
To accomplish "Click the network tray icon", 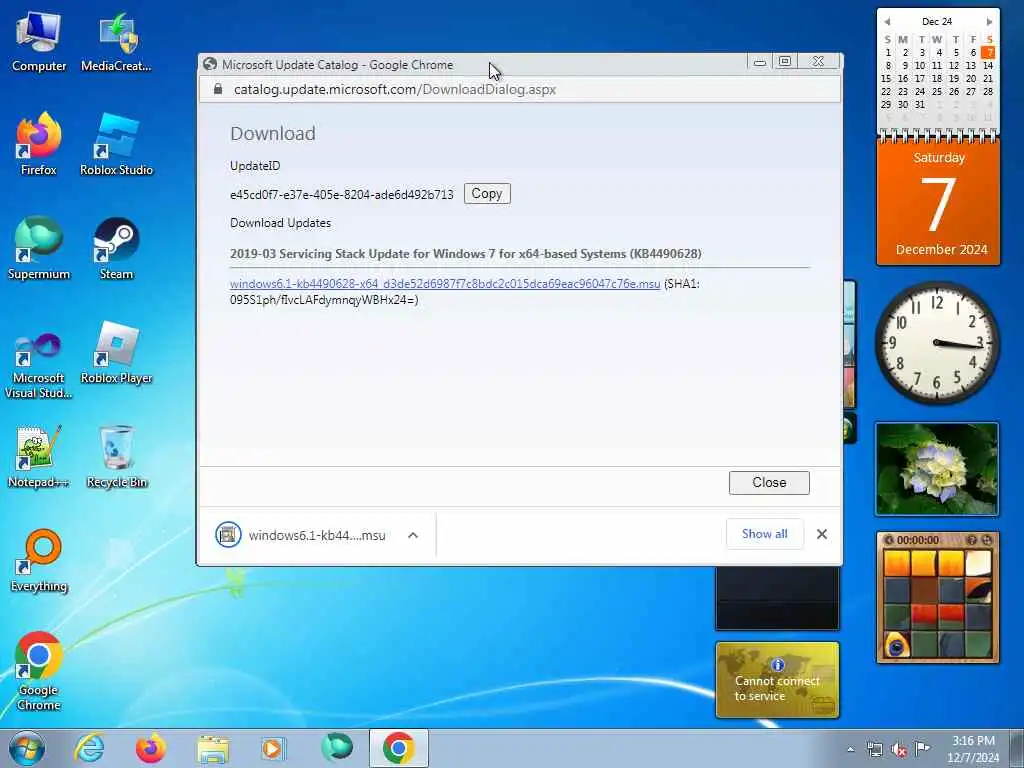I will [x=874, y=750].
